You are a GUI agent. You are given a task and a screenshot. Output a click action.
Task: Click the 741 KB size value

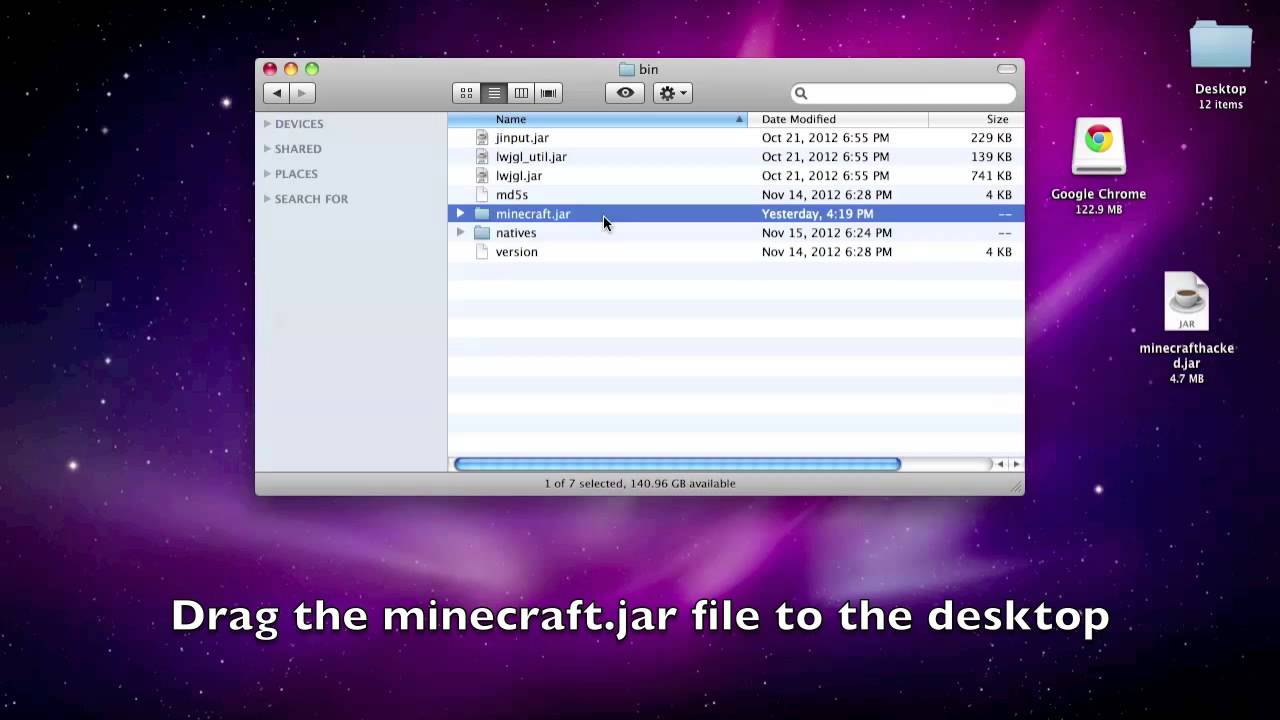(991, 176)
